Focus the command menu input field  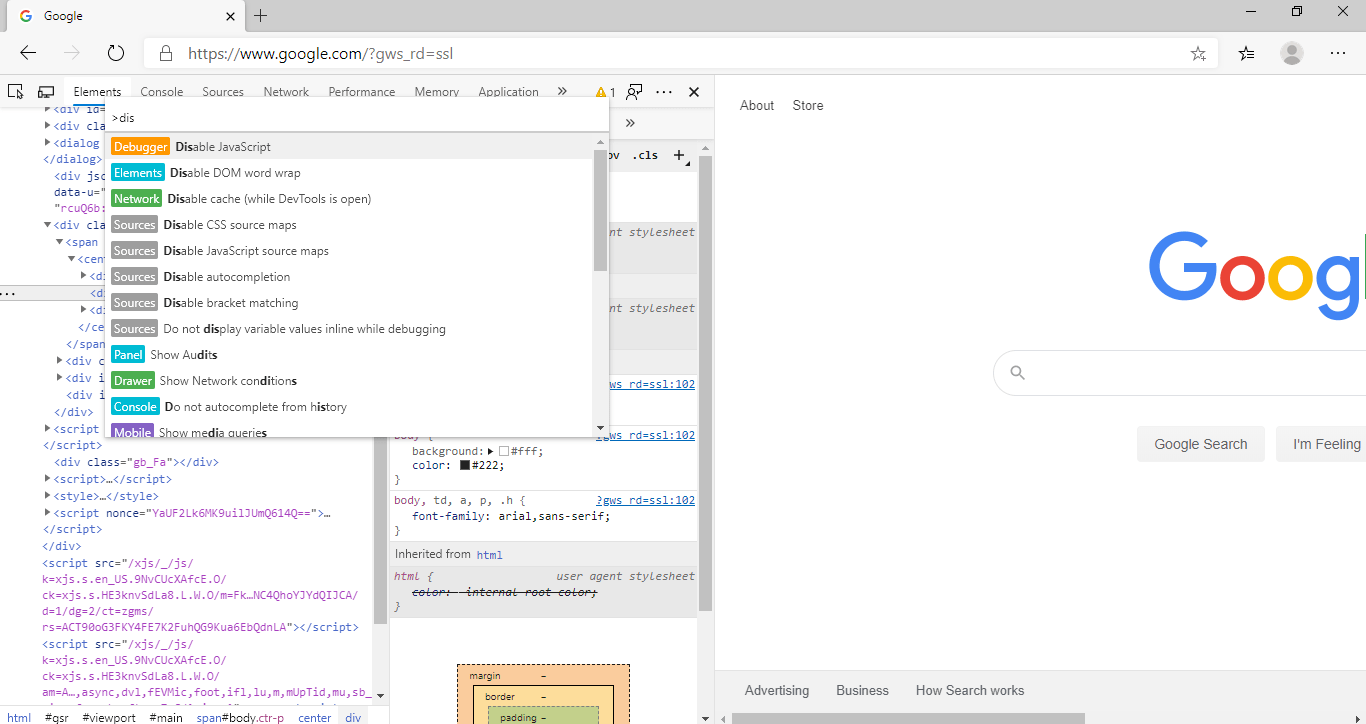tap(357, 118)
